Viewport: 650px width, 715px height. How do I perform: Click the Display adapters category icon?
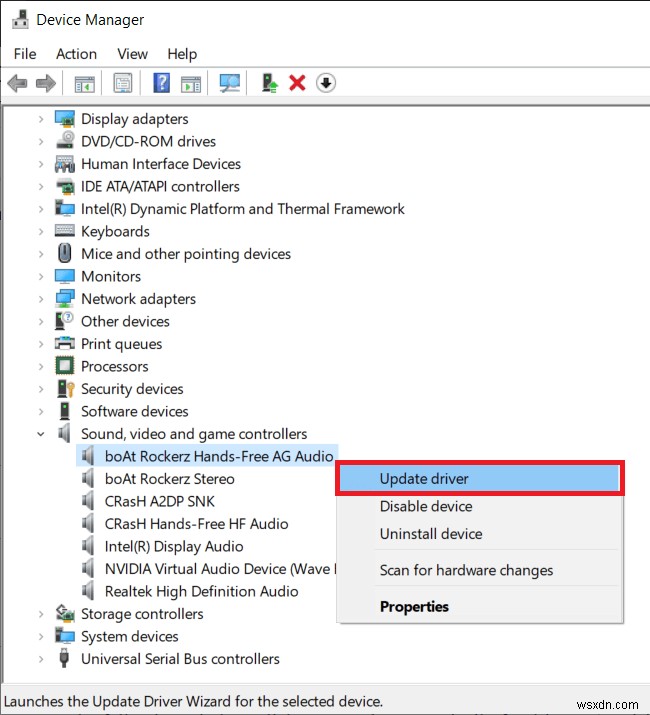click(x=65, y=119)
